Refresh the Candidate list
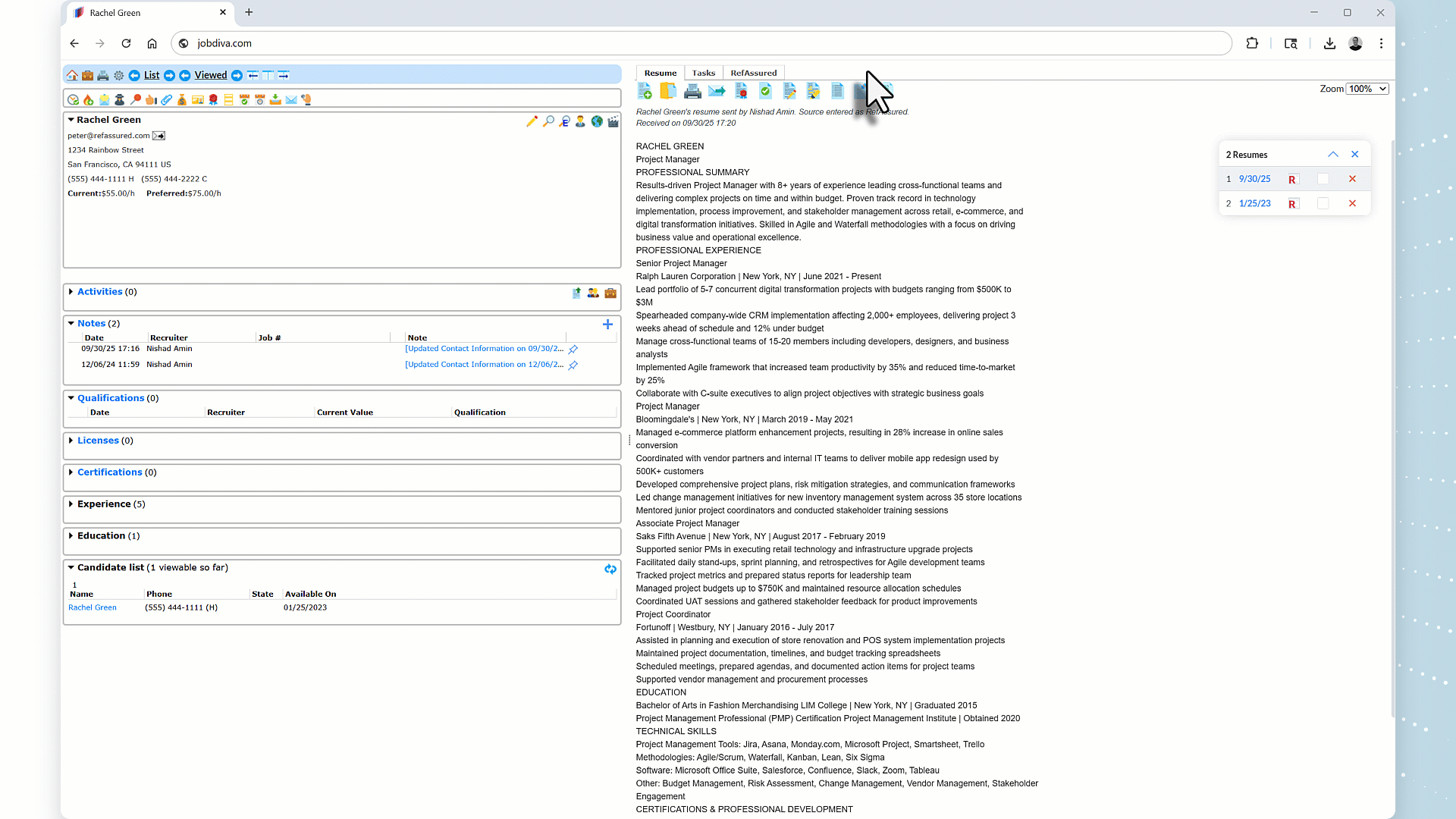This screenshot has height=819, width=1456. [x=610, y=570]
